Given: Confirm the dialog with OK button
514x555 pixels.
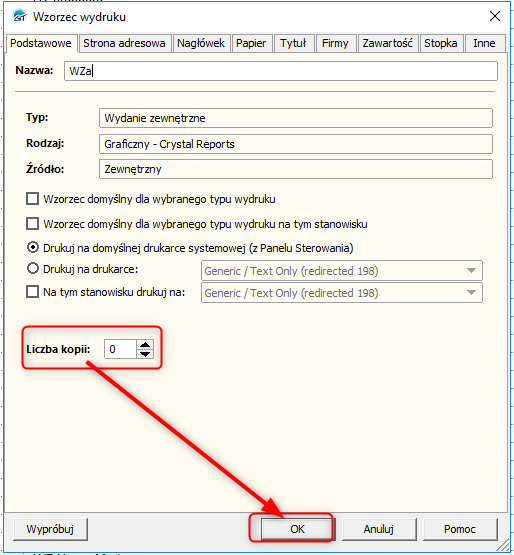Looking at the screenshot, I should click(x=297, y=529).
